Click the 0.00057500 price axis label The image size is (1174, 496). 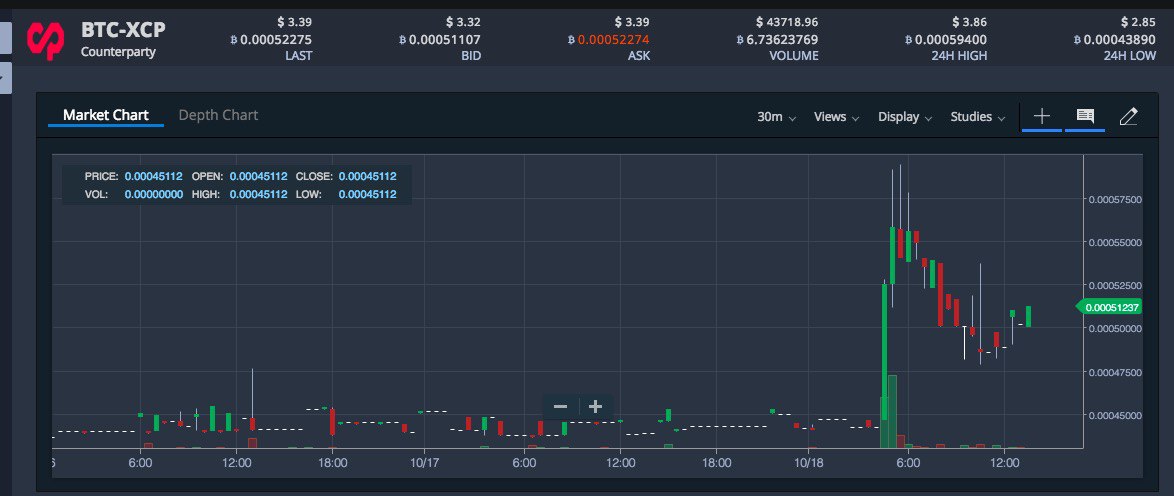tap(1115, 200)
